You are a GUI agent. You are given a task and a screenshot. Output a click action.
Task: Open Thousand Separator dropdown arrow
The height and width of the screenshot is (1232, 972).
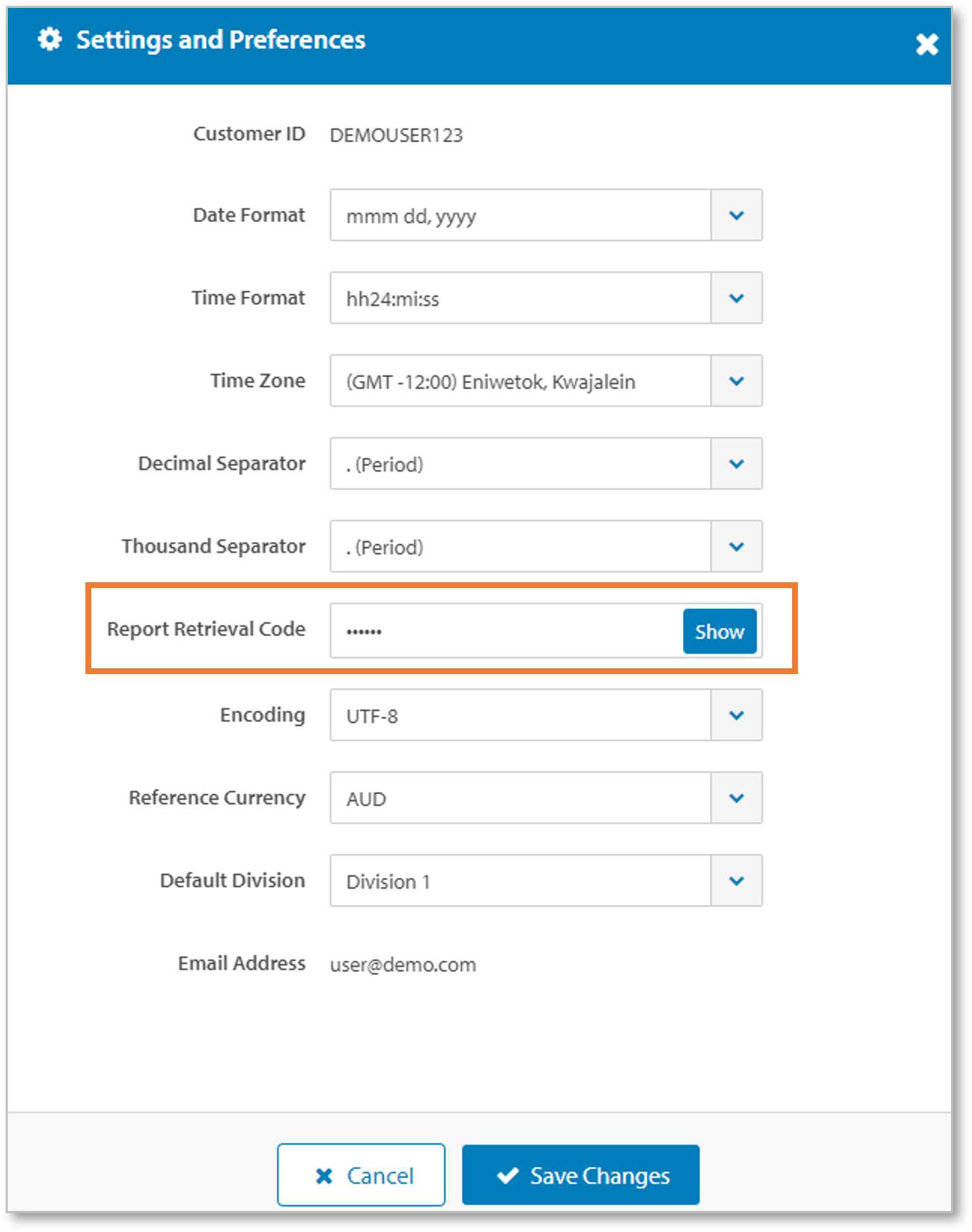736,546
